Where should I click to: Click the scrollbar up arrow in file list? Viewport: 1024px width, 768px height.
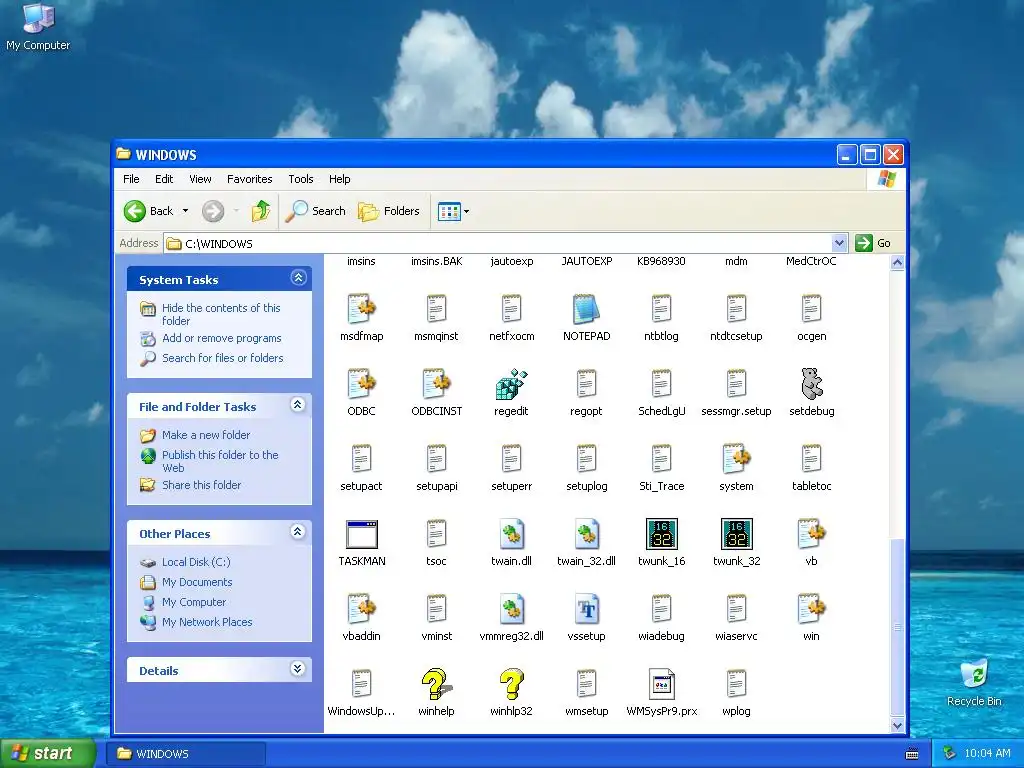pyautogui.click(x=897, y=263)
